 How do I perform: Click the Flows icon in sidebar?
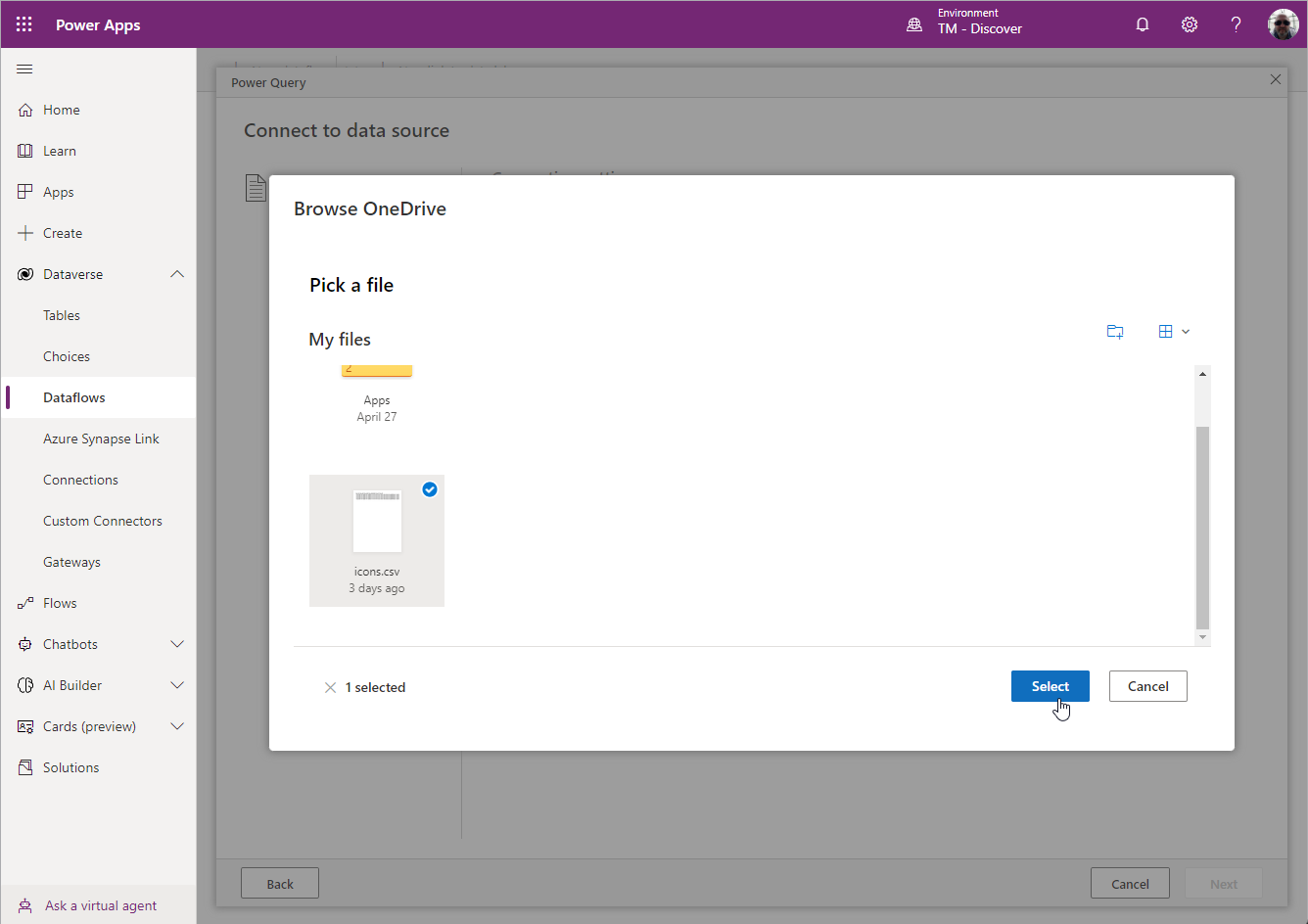pos(25,603)
